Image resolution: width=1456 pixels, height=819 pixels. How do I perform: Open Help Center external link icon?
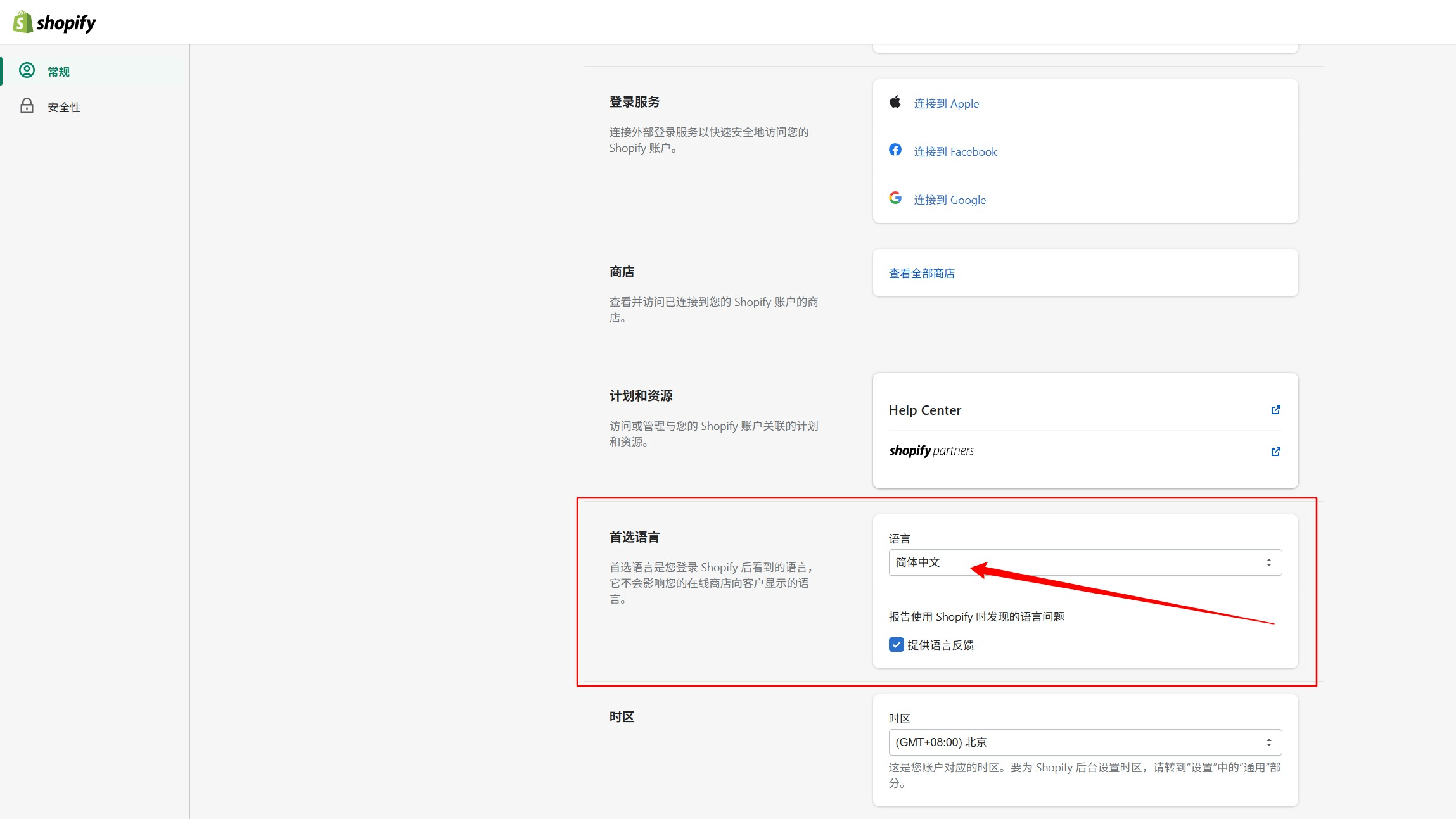(x=1275, y=410)
